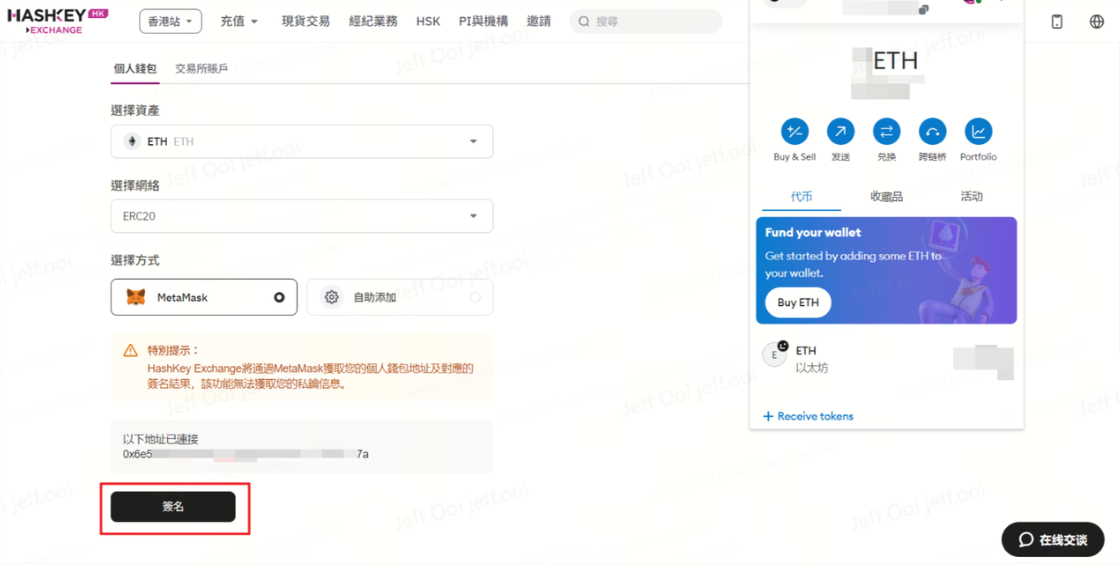
Task: Click the plus icon beside Receive tokens
Action: (769, 416)
